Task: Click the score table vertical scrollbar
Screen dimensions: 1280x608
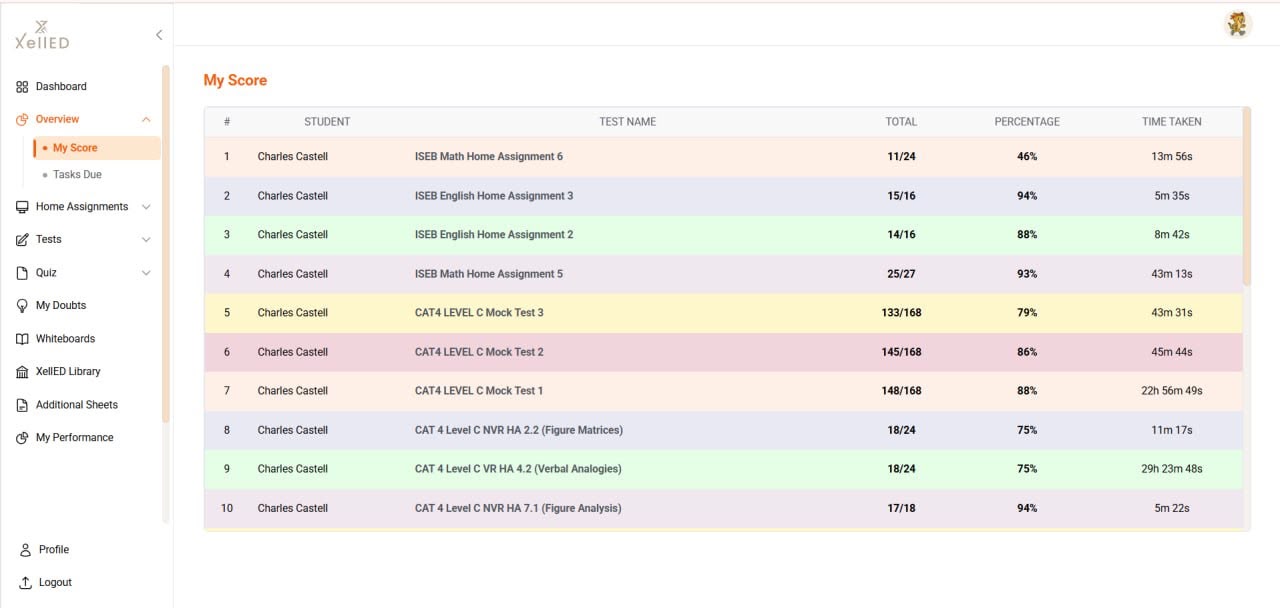Action: pos(1246,196)
